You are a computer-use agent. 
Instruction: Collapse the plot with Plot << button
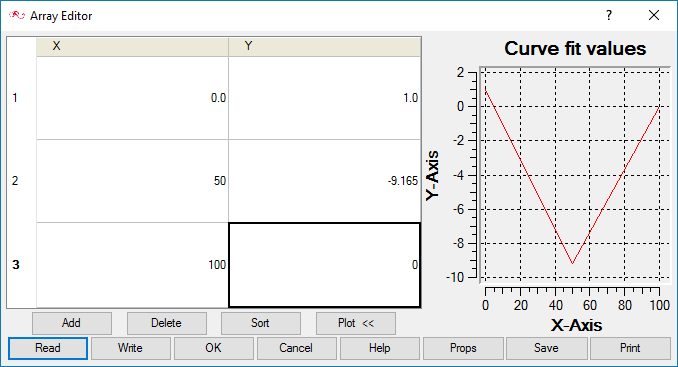pos(356,323)
